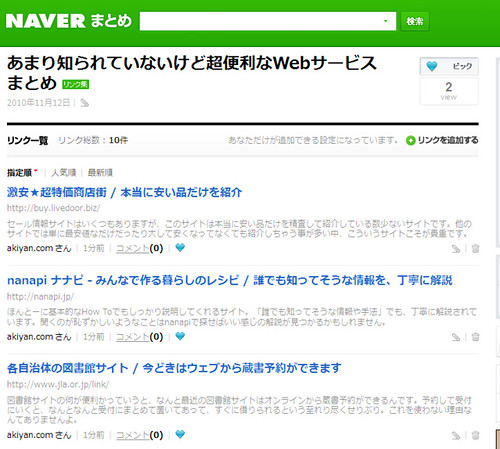
Task: Click リンクを追加する link
Action: (448, 140)
